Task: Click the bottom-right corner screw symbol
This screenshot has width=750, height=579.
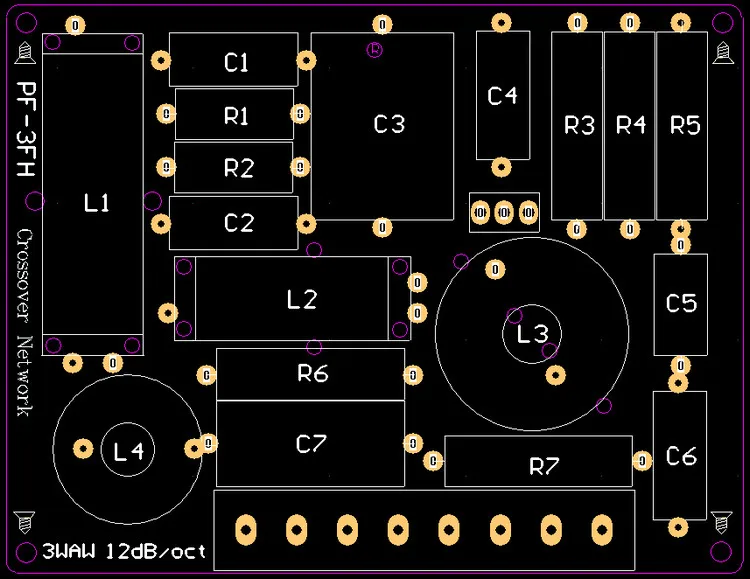Action: pyautogui.click(x=722, y=522)
